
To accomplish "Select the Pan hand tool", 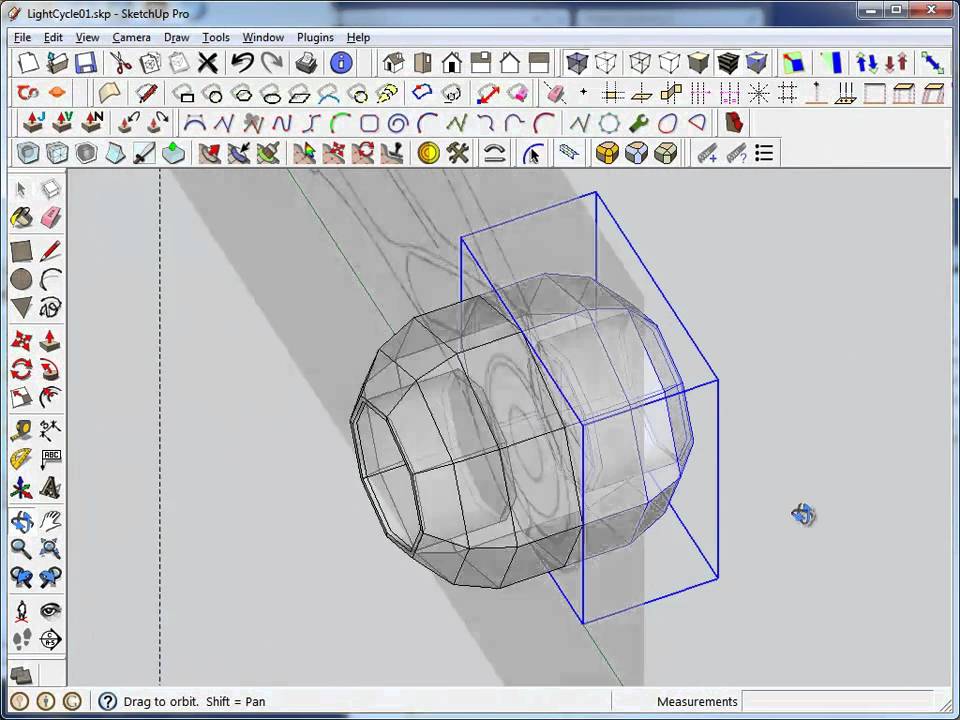I will (51, 520).
